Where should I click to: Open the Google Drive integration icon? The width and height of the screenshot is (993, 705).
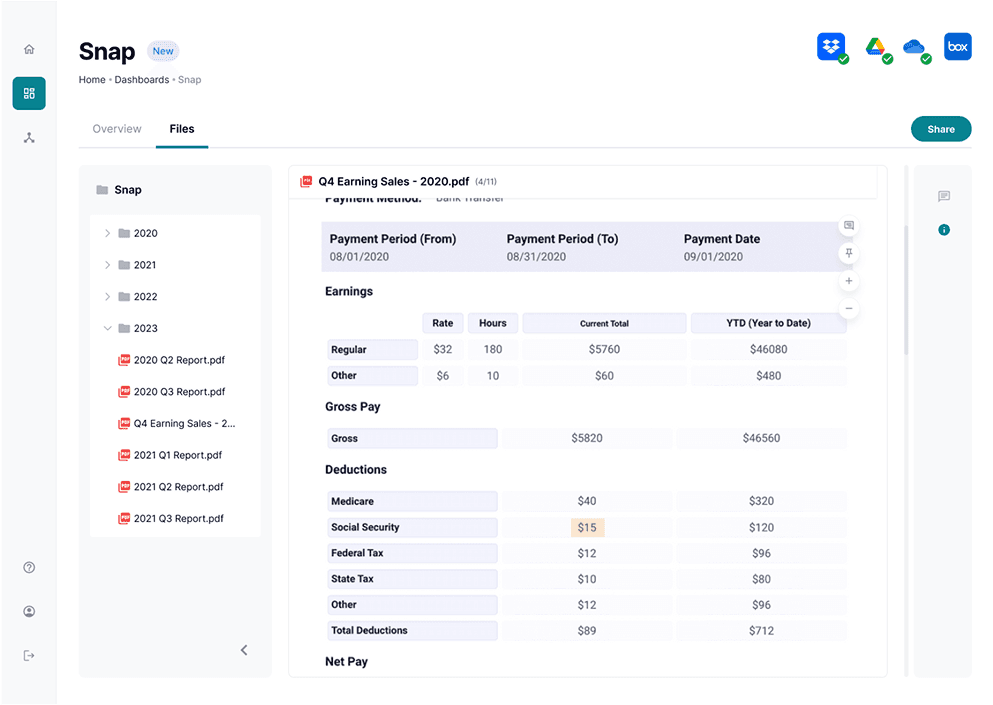(875, 47)
